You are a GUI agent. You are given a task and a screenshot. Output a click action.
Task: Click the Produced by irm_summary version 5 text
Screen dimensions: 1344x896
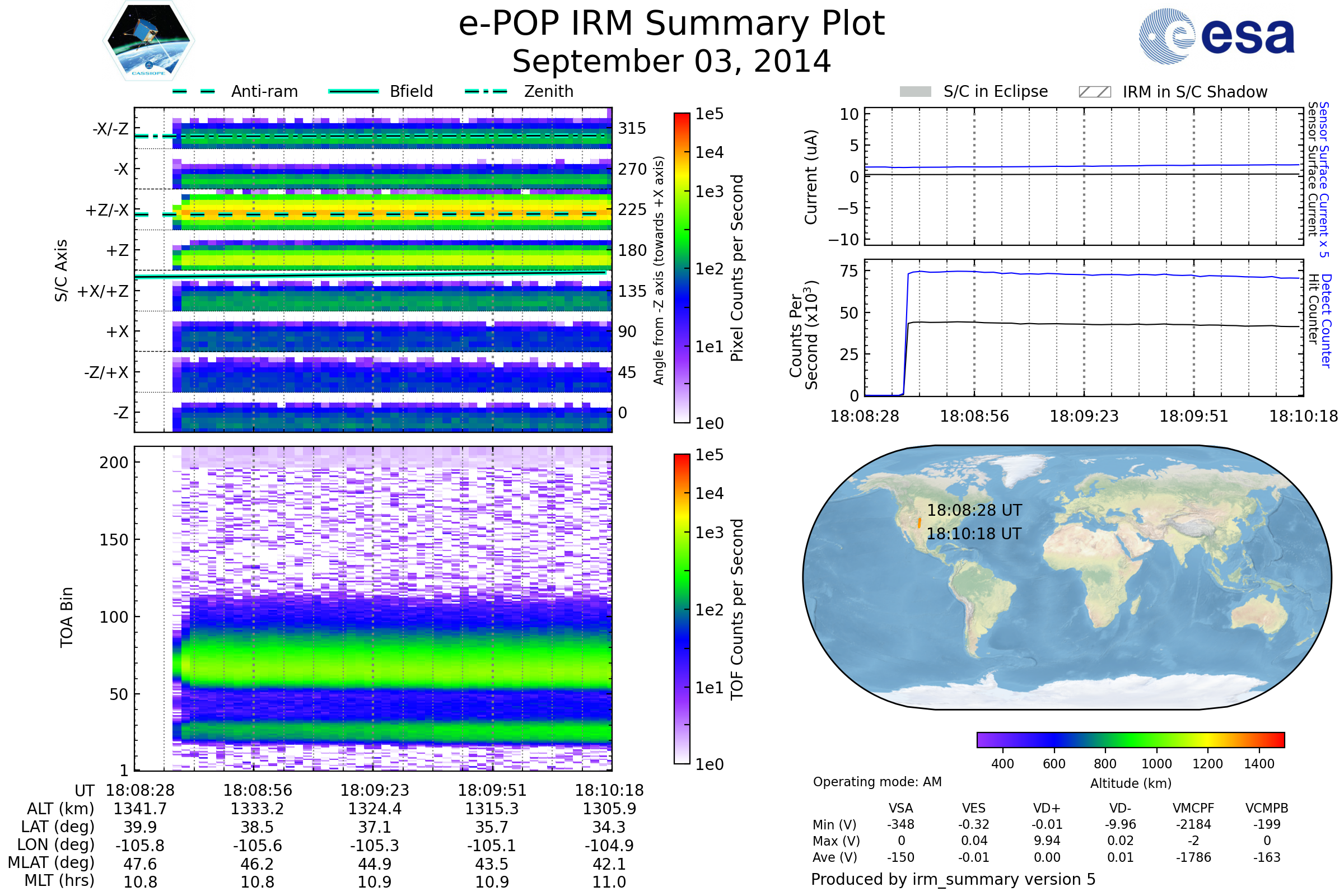(953, 879)
